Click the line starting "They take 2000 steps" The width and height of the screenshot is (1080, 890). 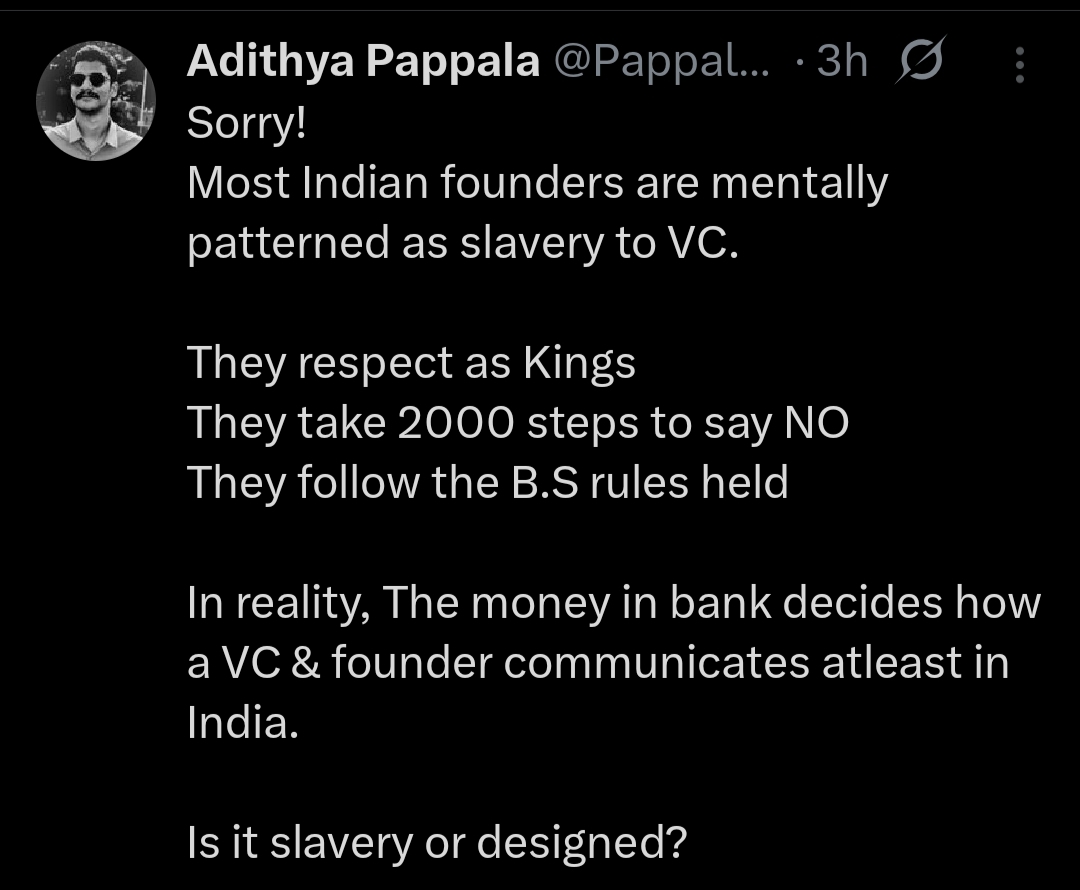pos(518,424)
